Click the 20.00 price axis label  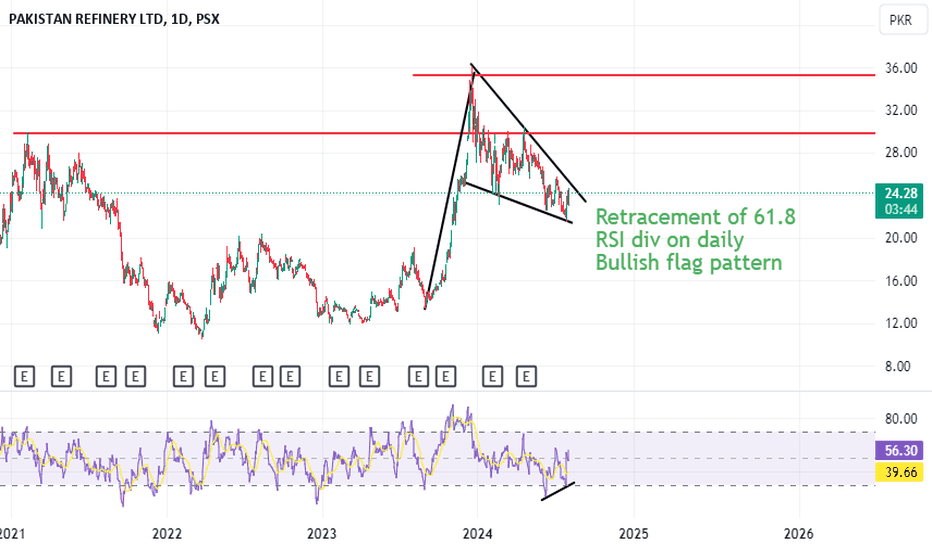901,238
